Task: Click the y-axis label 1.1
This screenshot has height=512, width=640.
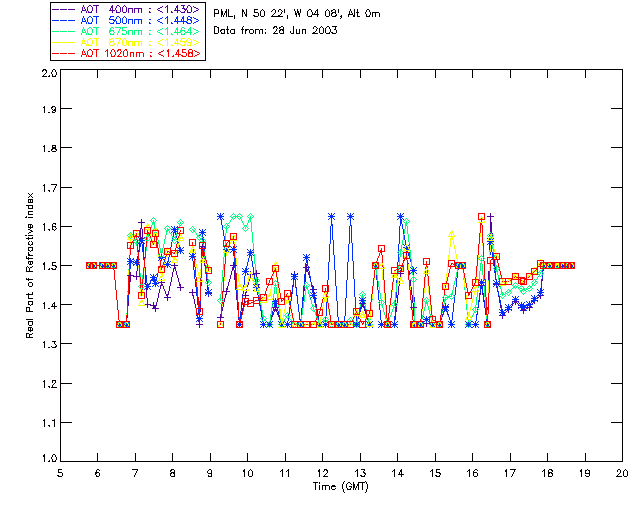Action: [x=49, y=423]
